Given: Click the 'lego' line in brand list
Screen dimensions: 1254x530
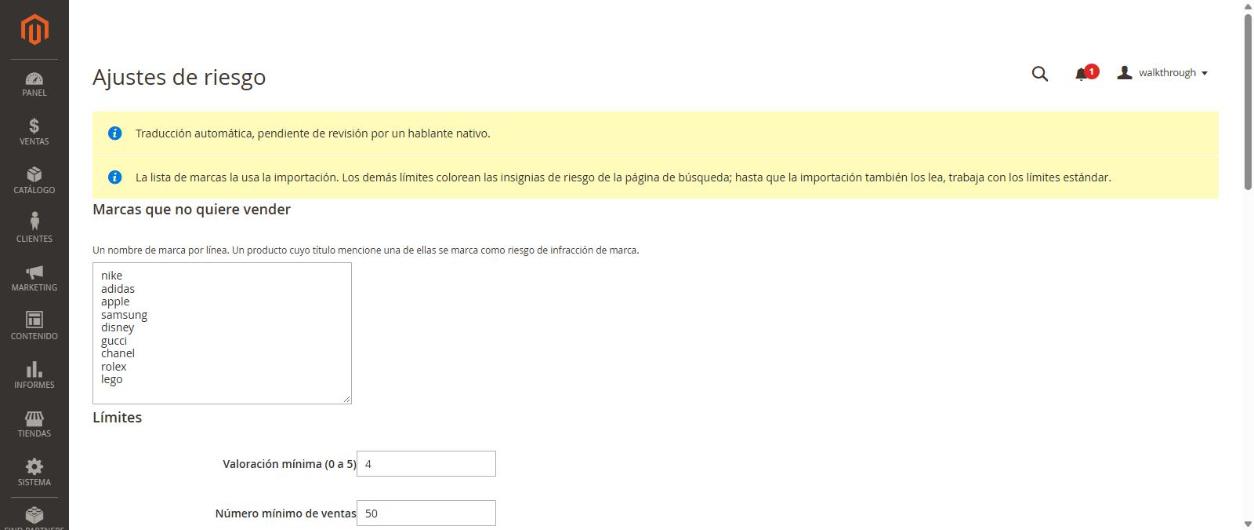Looking at the screenshot, I should (x=112, y=380).
